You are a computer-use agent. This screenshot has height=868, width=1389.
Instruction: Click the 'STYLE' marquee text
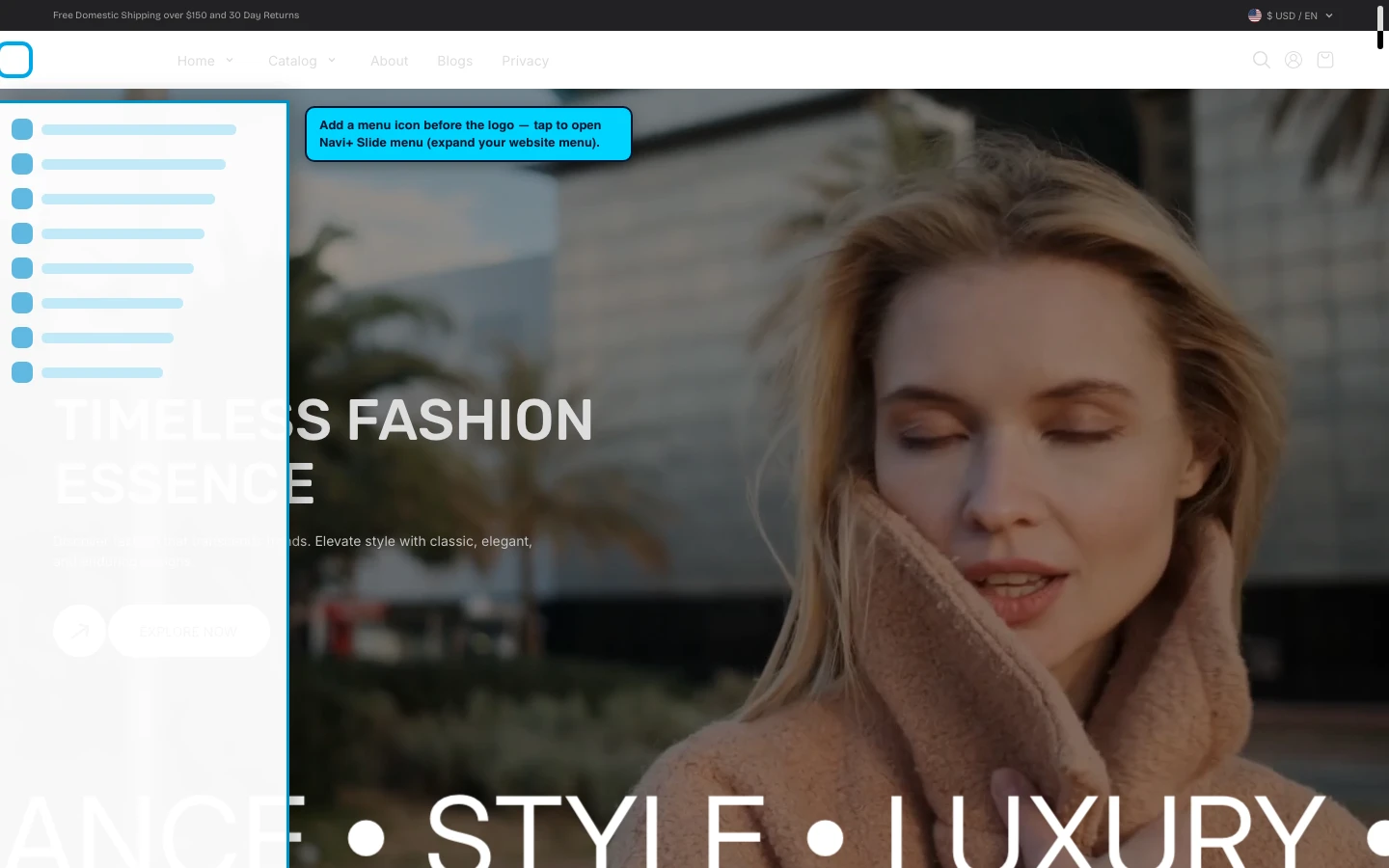596,829
